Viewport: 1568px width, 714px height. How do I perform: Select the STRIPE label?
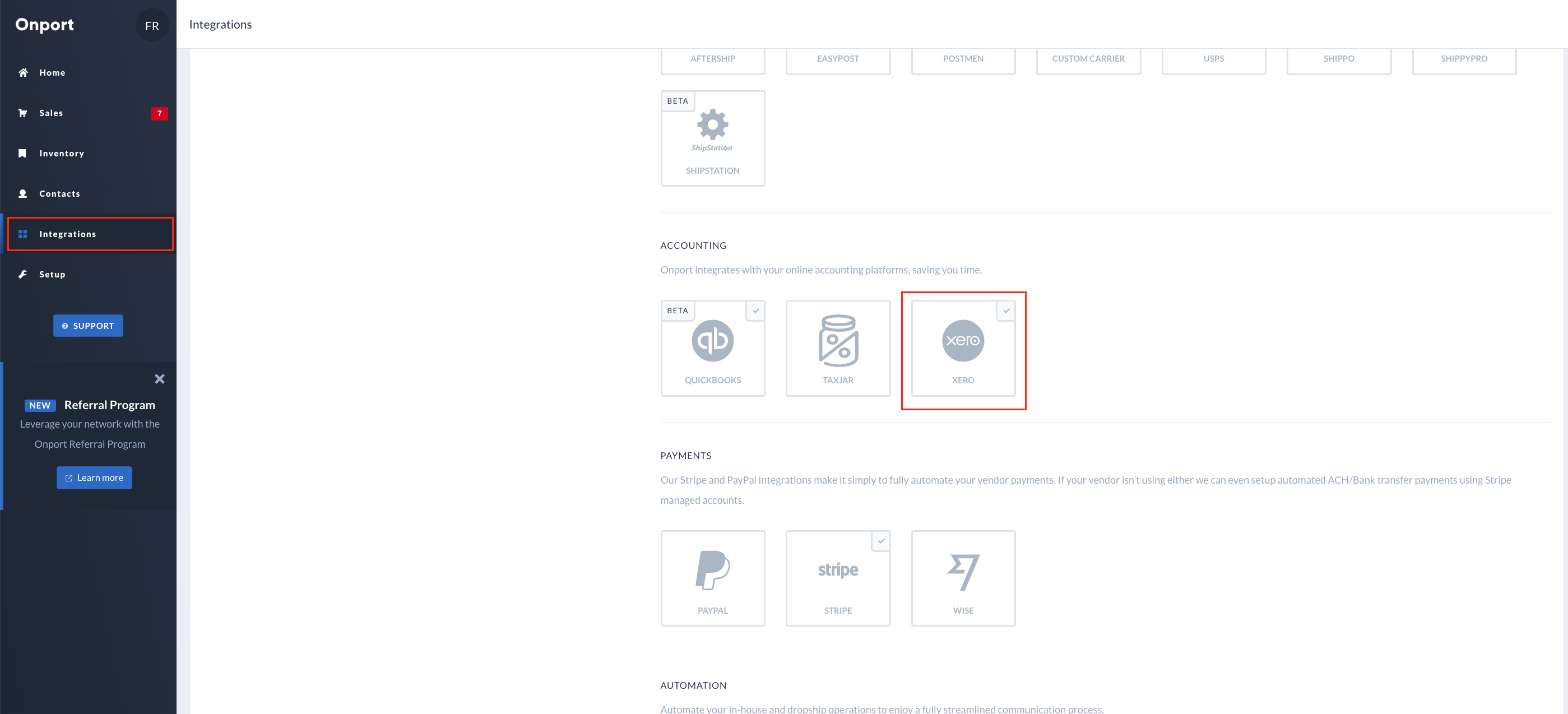pyautogui.click(x=838, y=610)
